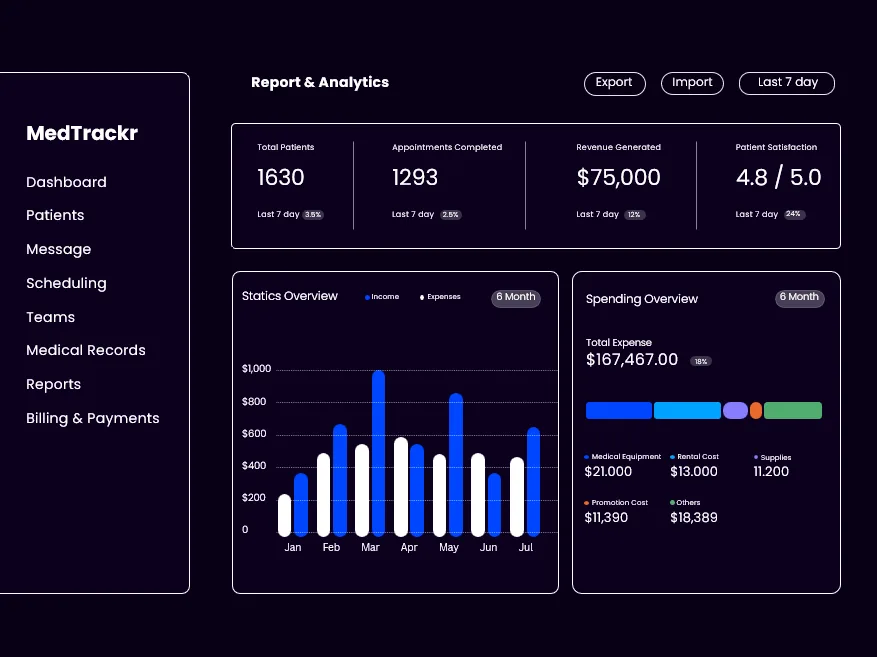Image resolution: width=877 pixels, height=657 pixels.
Task: Select Scheduling from the sidebar
Action: [66, 283]
